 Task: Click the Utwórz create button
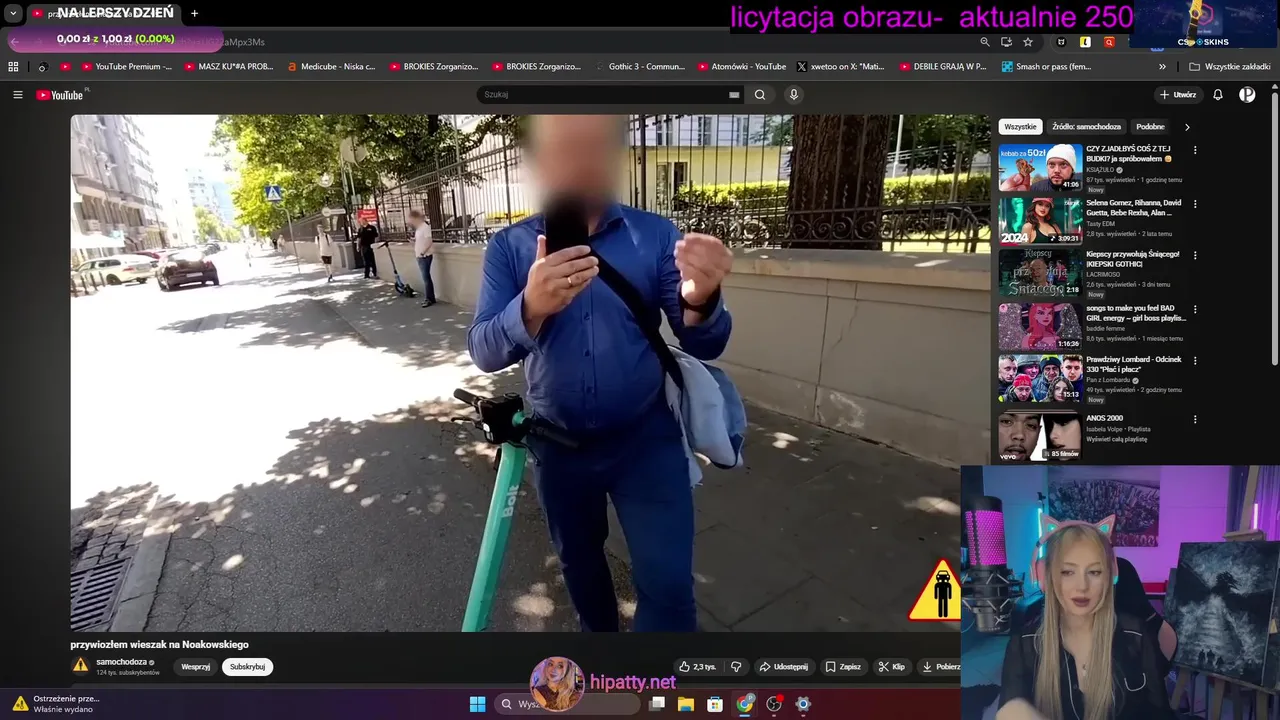click(1178, 95)
